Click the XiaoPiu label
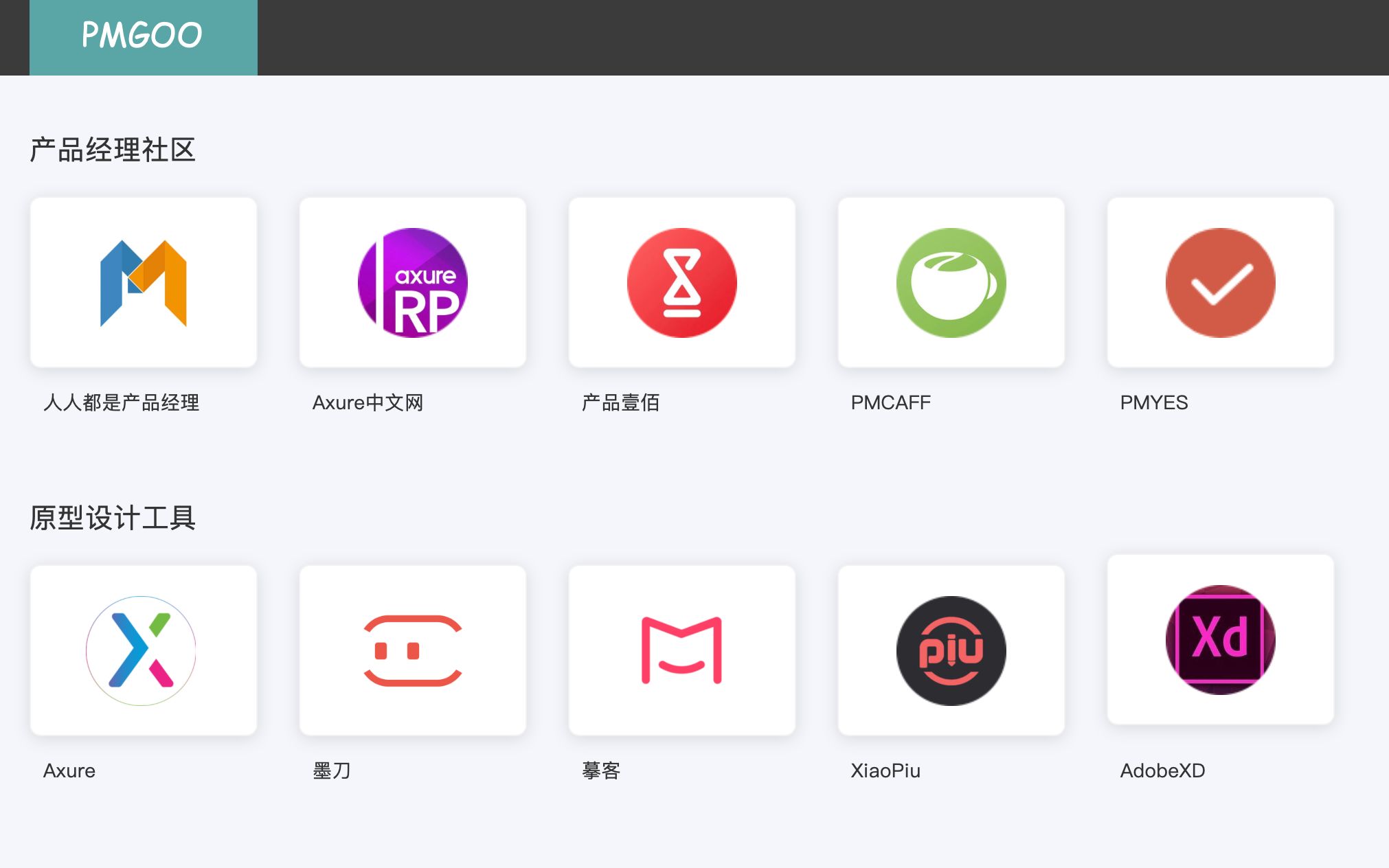The image size is (1389, 868). 885,770
